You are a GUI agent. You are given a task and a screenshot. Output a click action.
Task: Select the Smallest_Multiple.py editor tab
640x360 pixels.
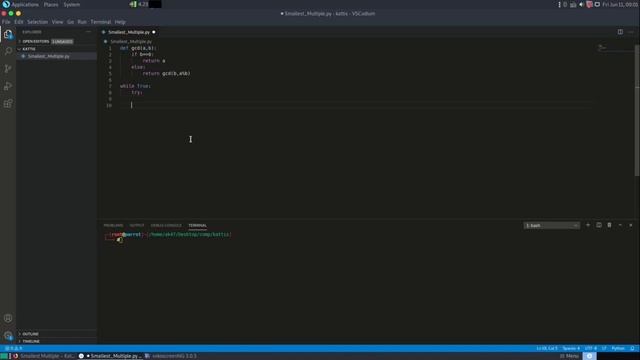(129, 32)
